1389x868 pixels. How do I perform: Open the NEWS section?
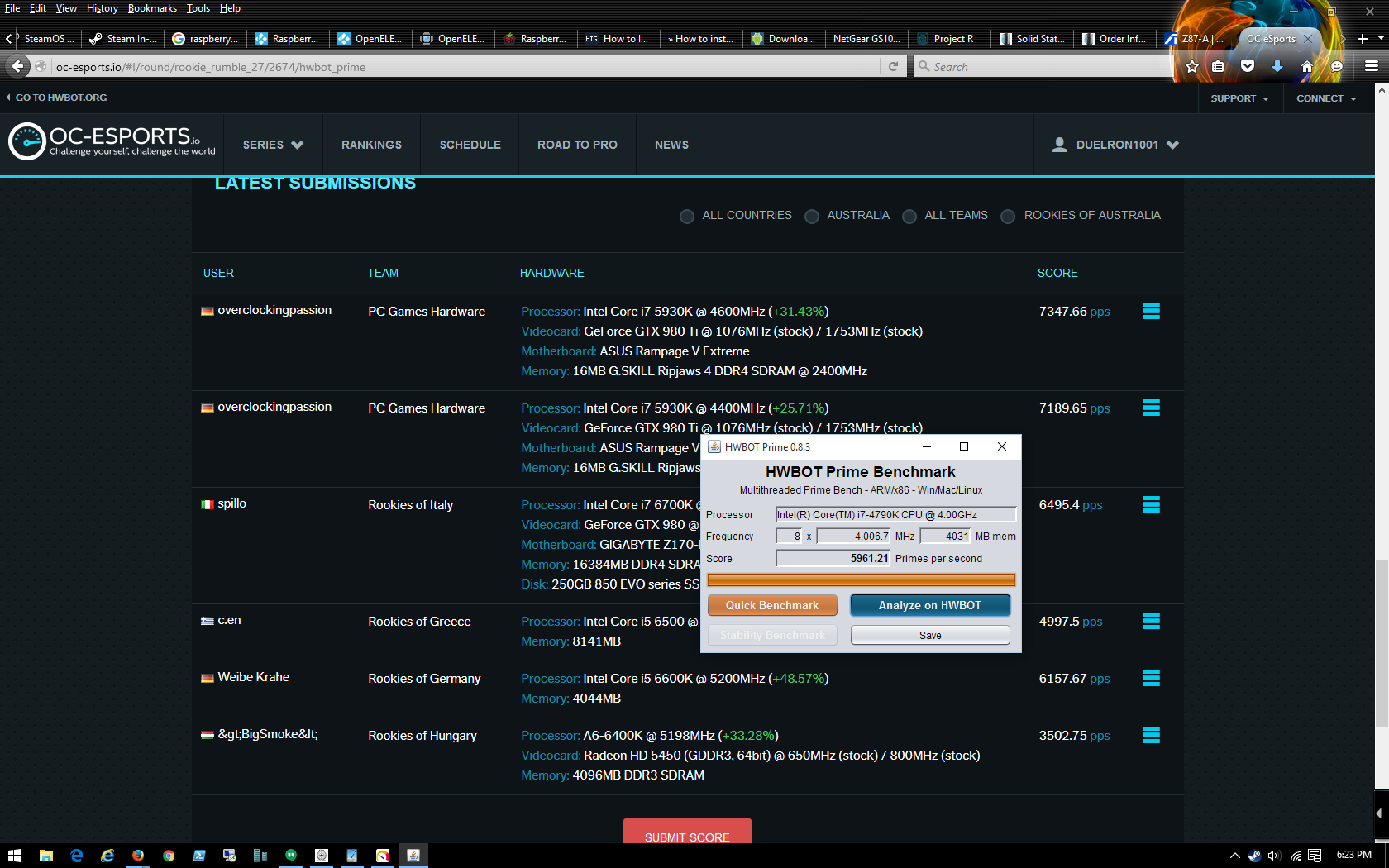[x=671, y=145]
